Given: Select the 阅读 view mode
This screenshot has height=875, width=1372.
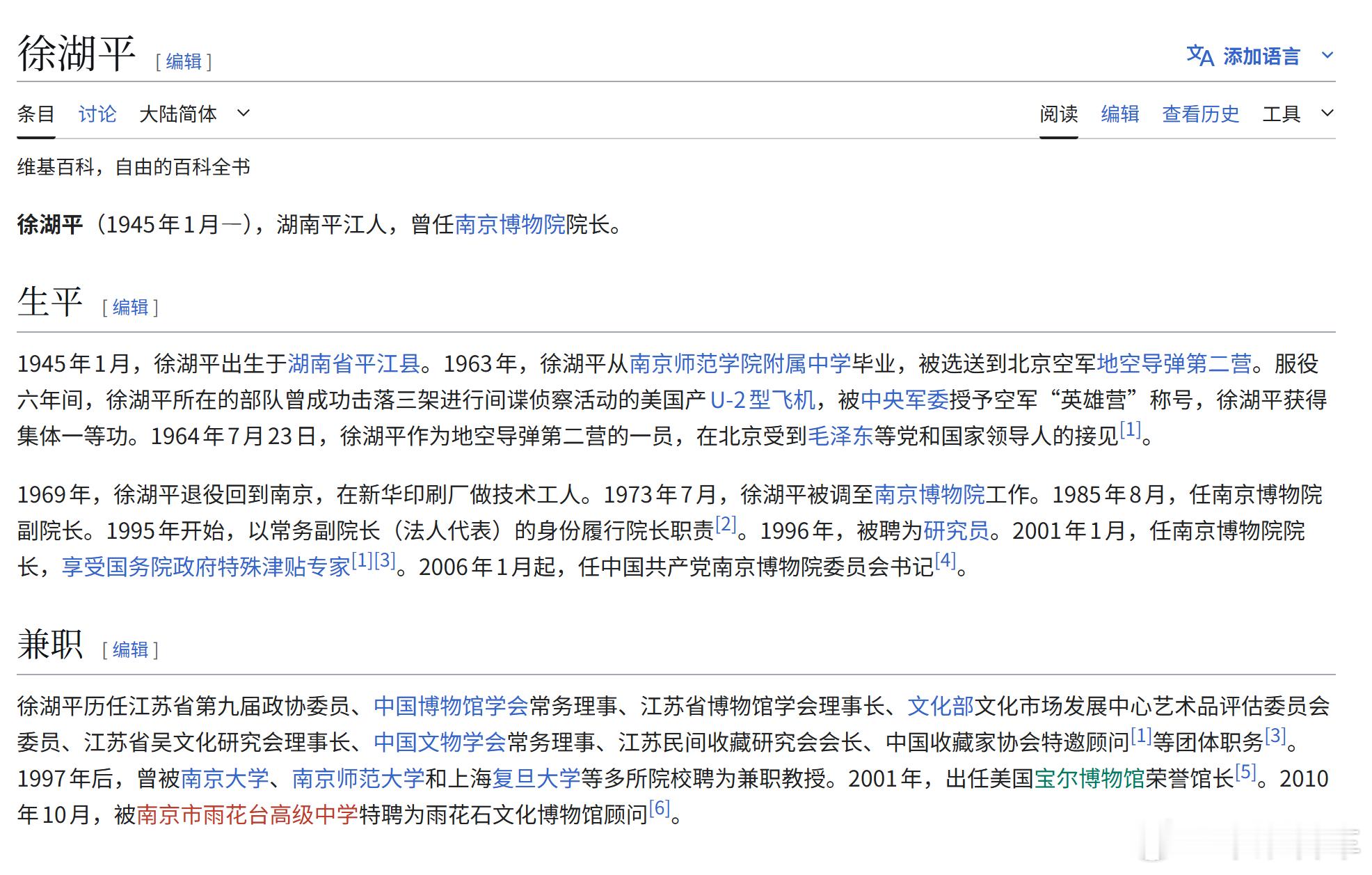Looking at the screenshot, I should pyautogui.click(x=1059, y=113).
